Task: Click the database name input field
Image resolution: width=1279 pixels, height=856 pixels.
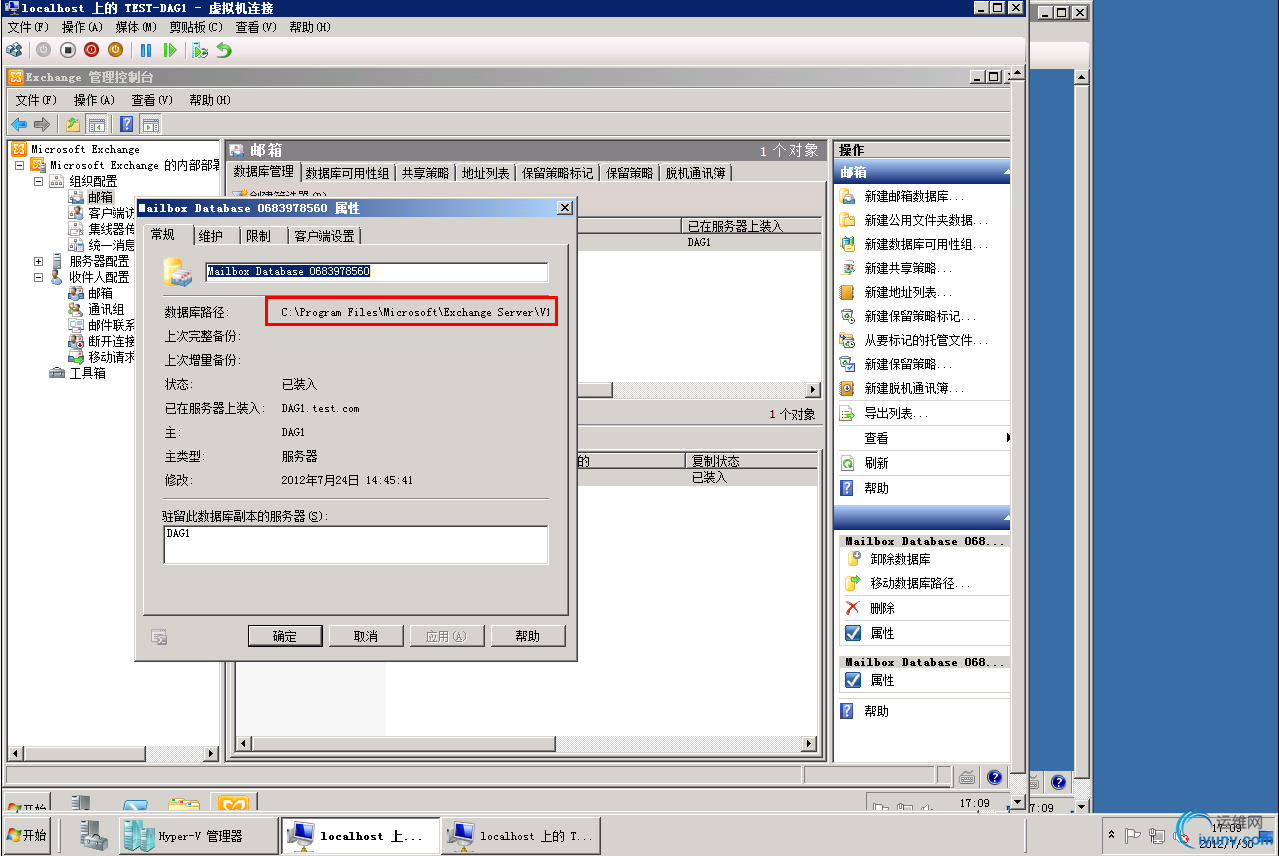Action: [376, 272]
